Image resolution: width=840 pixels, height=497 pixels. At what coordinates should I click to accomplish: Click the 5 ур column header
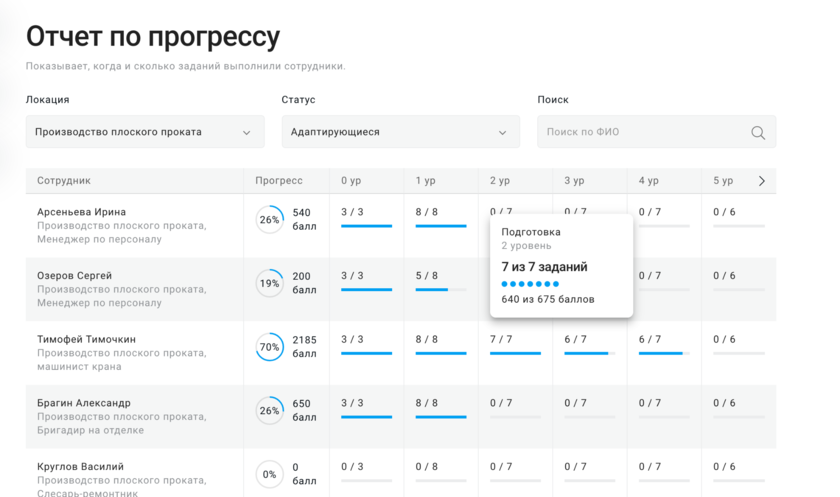coord(723,181)
